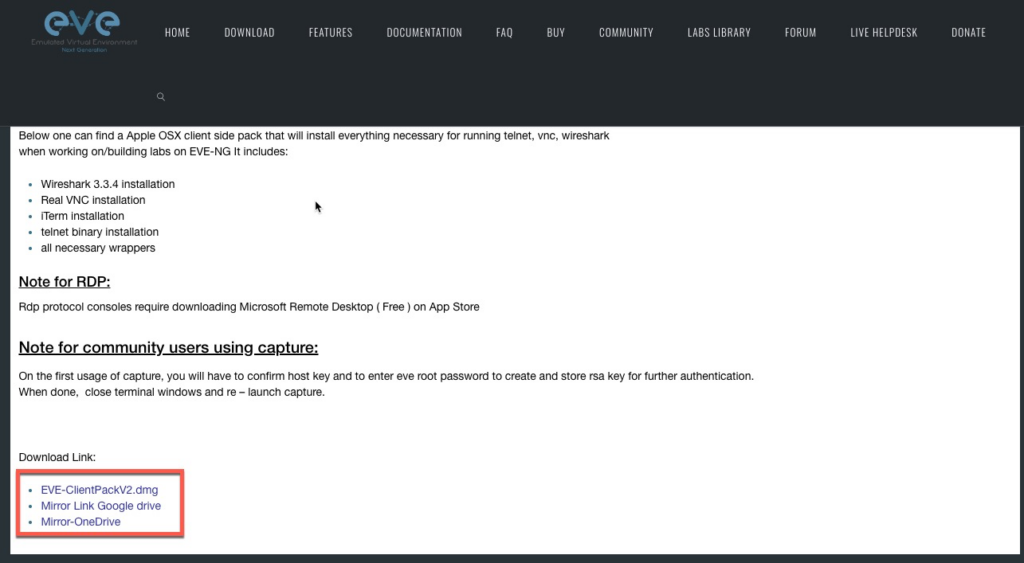The height and width of the screenshot is (563, 1024).
Task: Download EVE-ClientPackV2.dmg
Action: tap(99, 490)
